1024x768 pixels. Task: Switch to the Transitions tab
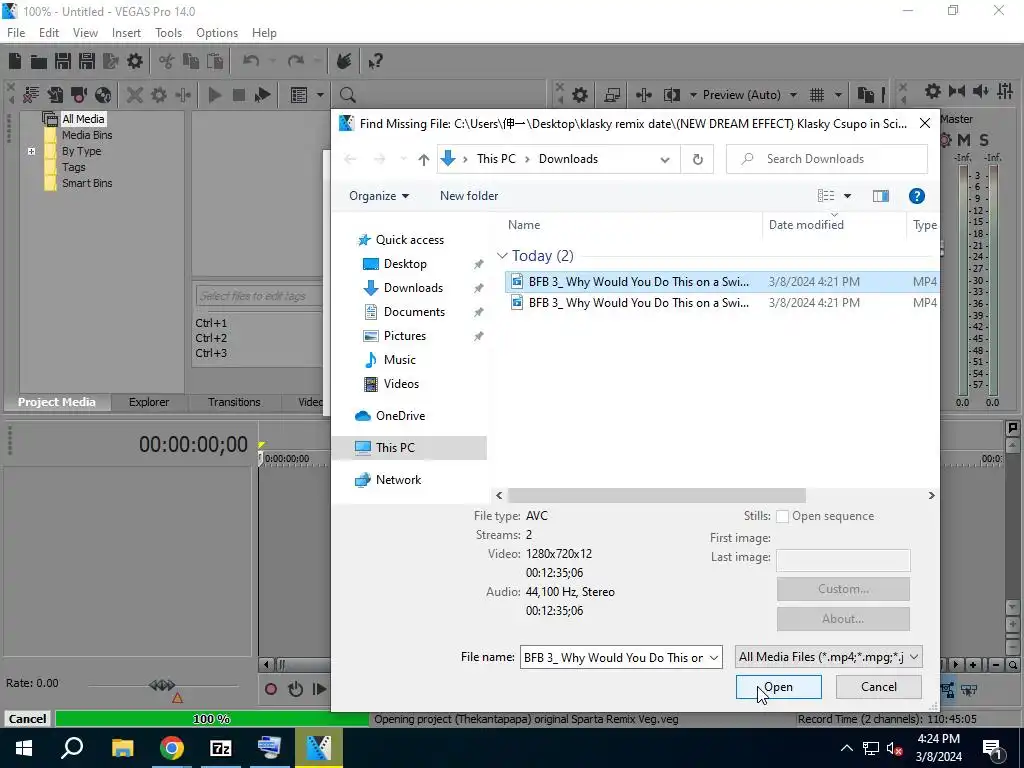(234, 402)
